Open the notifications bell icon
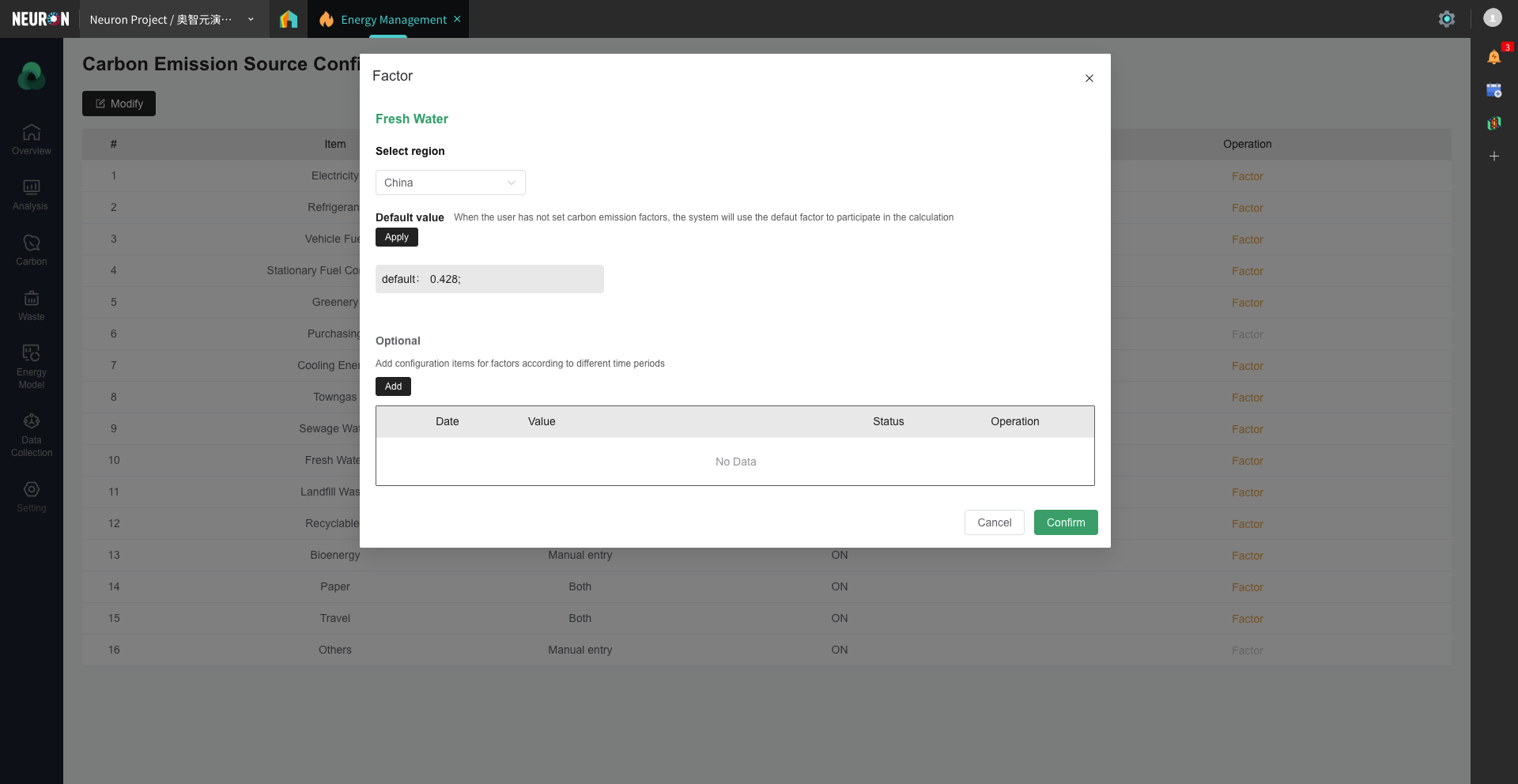The width and height of the screenshot is (1518, 784). pos(1493,57)
